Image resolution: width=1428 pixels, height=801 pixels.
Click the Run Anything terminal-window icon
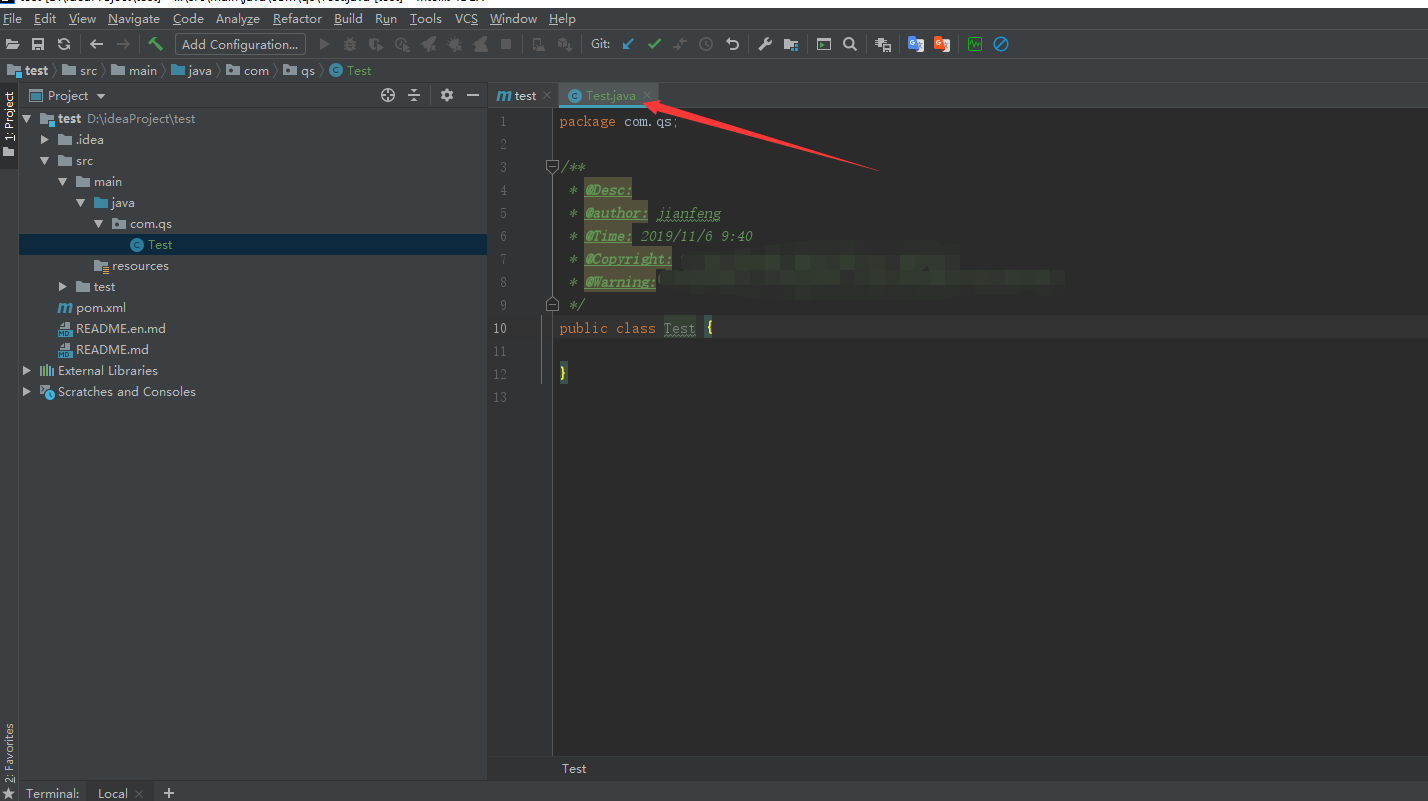[824, 44]
